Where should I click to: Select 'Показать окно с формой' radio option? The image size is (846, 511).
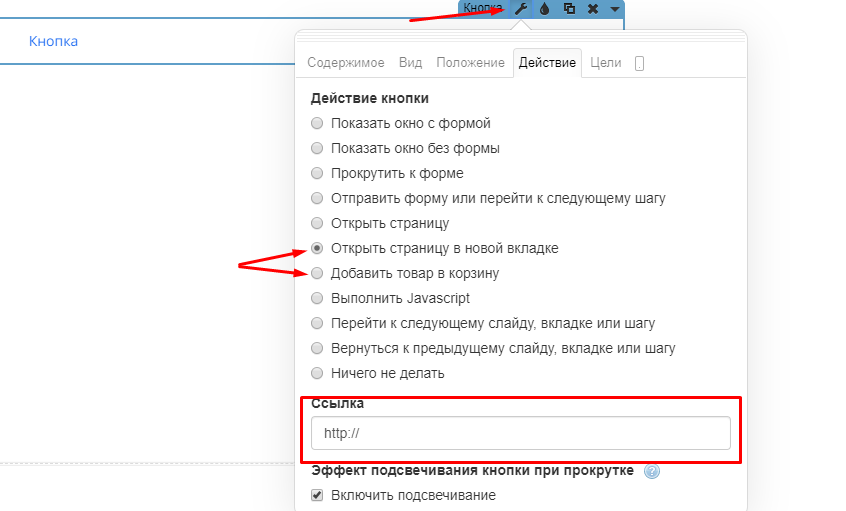(x=317, y=123)
